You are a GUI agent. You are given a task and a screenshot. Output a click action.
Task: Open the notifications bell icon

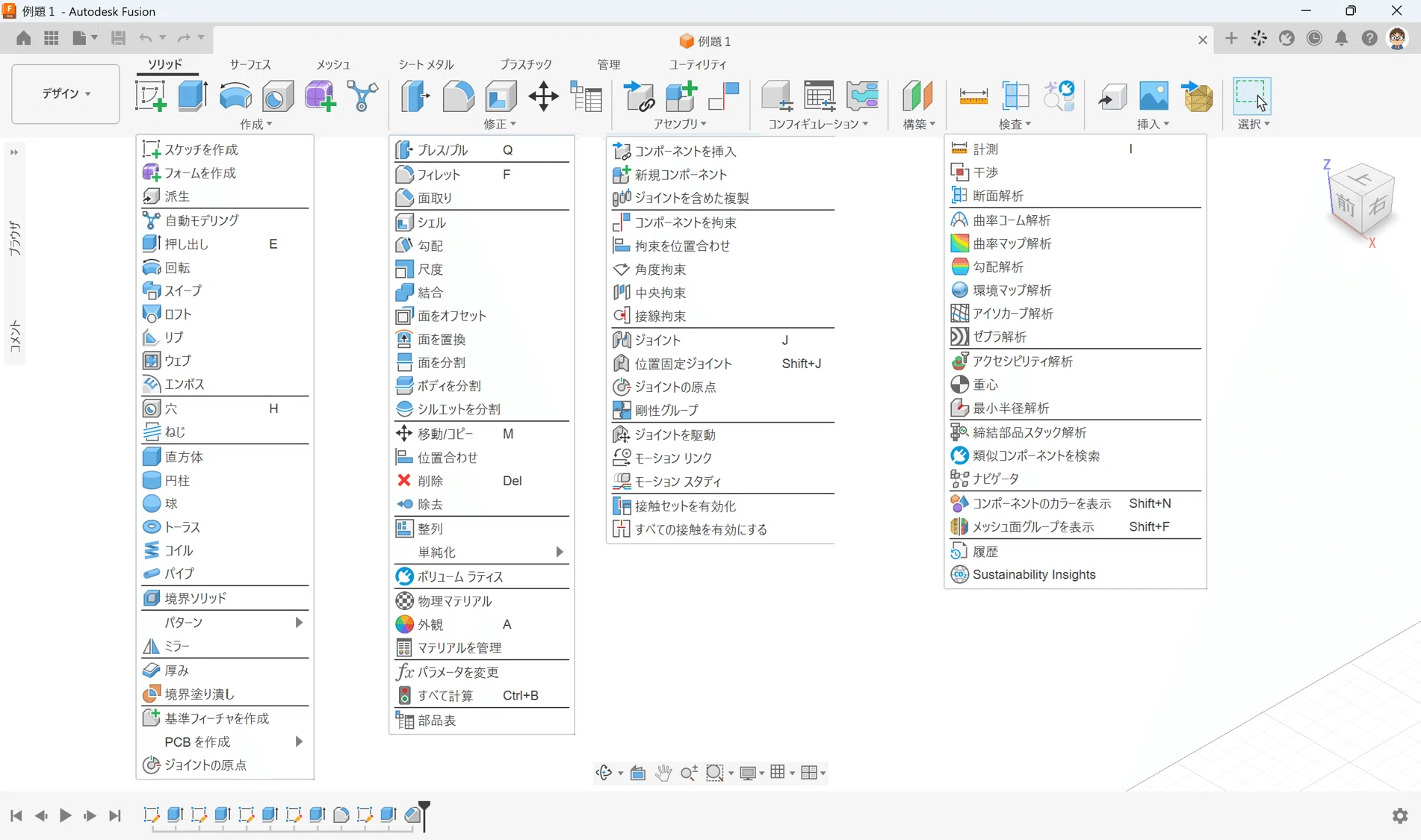pos(1342,39)
